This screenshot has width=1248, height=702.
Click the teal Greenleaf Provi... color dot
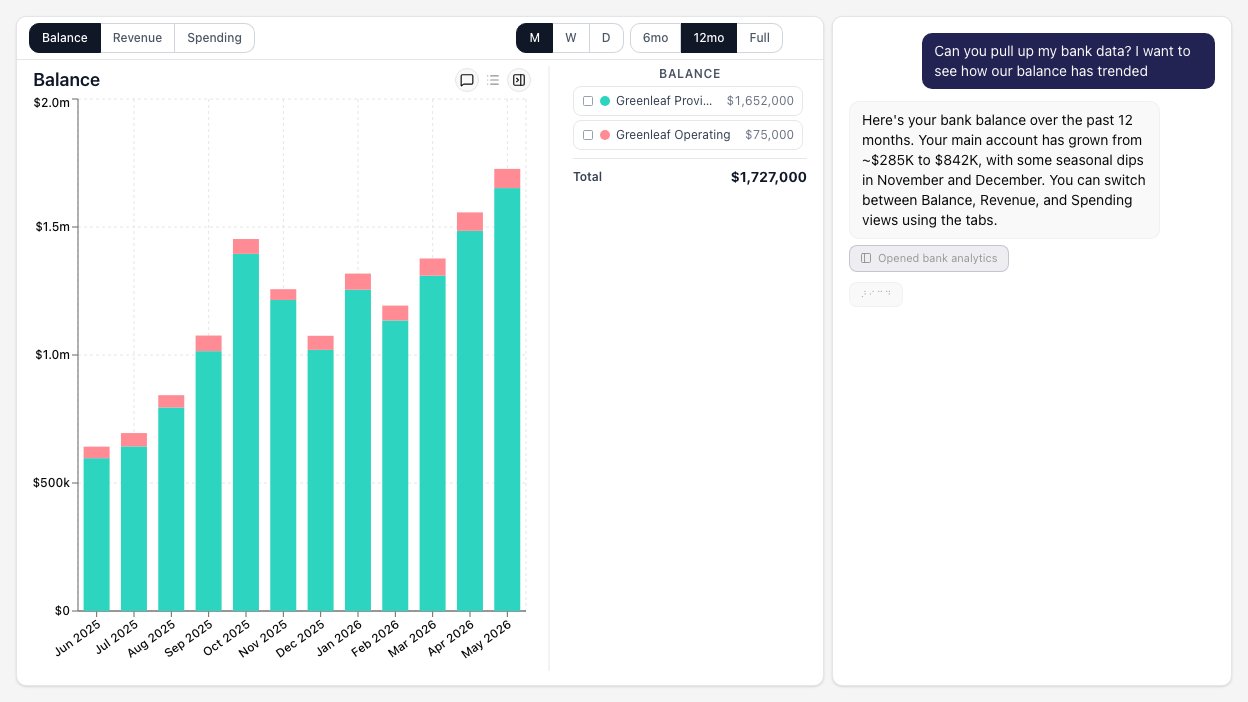(605, 101)
